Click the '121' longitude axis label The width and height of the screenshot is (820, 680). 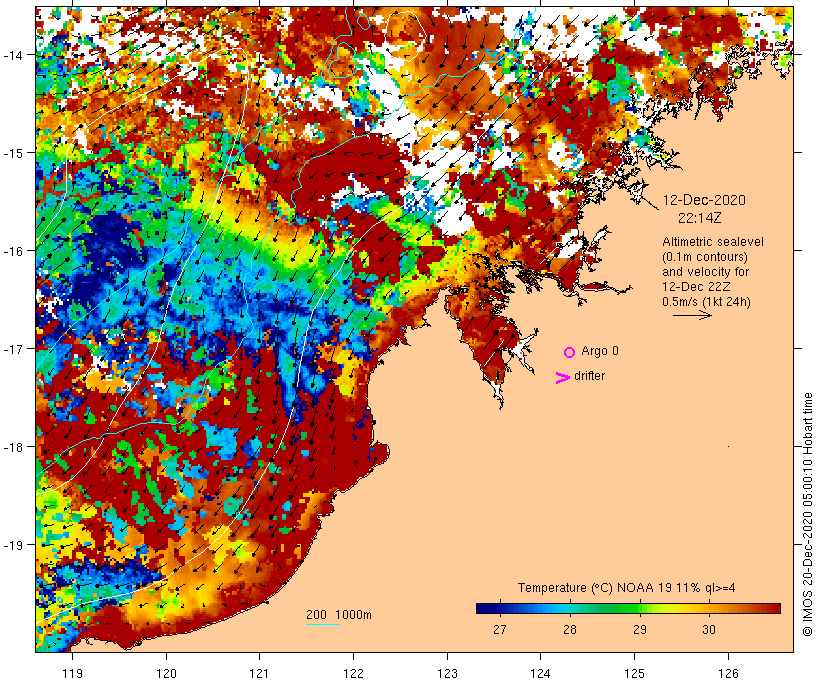coord(260,673)
